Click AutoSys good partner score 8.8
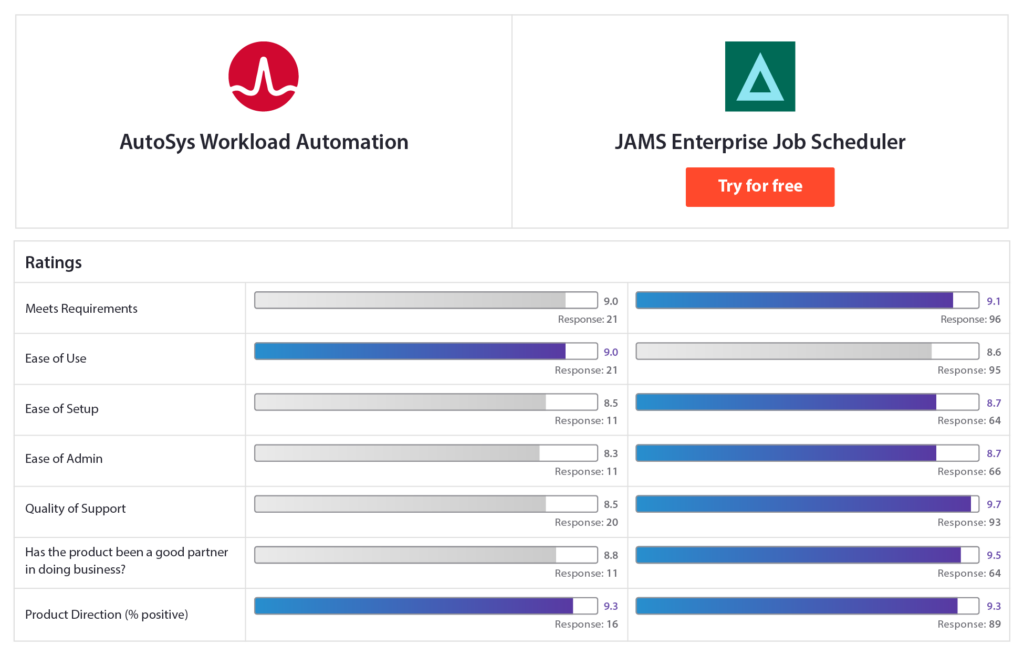The width and height of the screenshot is (1024, 656). (611, 555)
